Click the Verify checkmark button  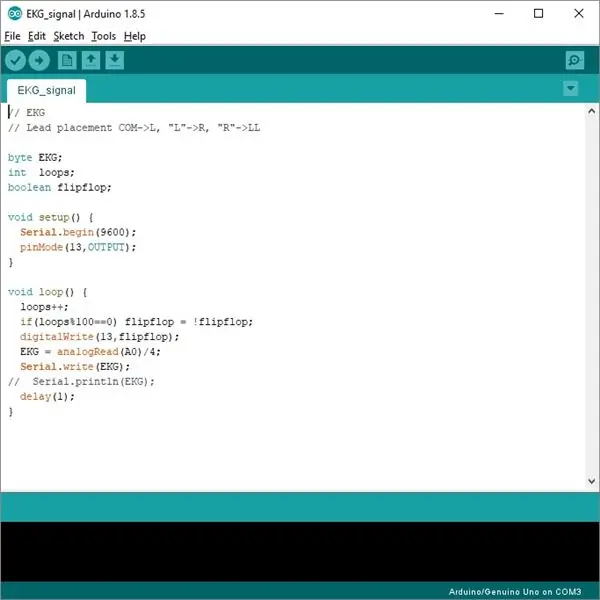coord(15,60)
